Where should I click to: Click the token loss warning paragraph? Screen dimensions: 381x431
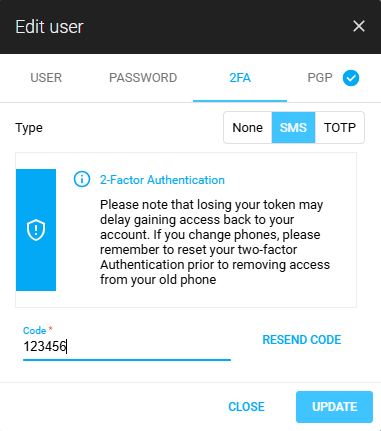tap(215, 242)
